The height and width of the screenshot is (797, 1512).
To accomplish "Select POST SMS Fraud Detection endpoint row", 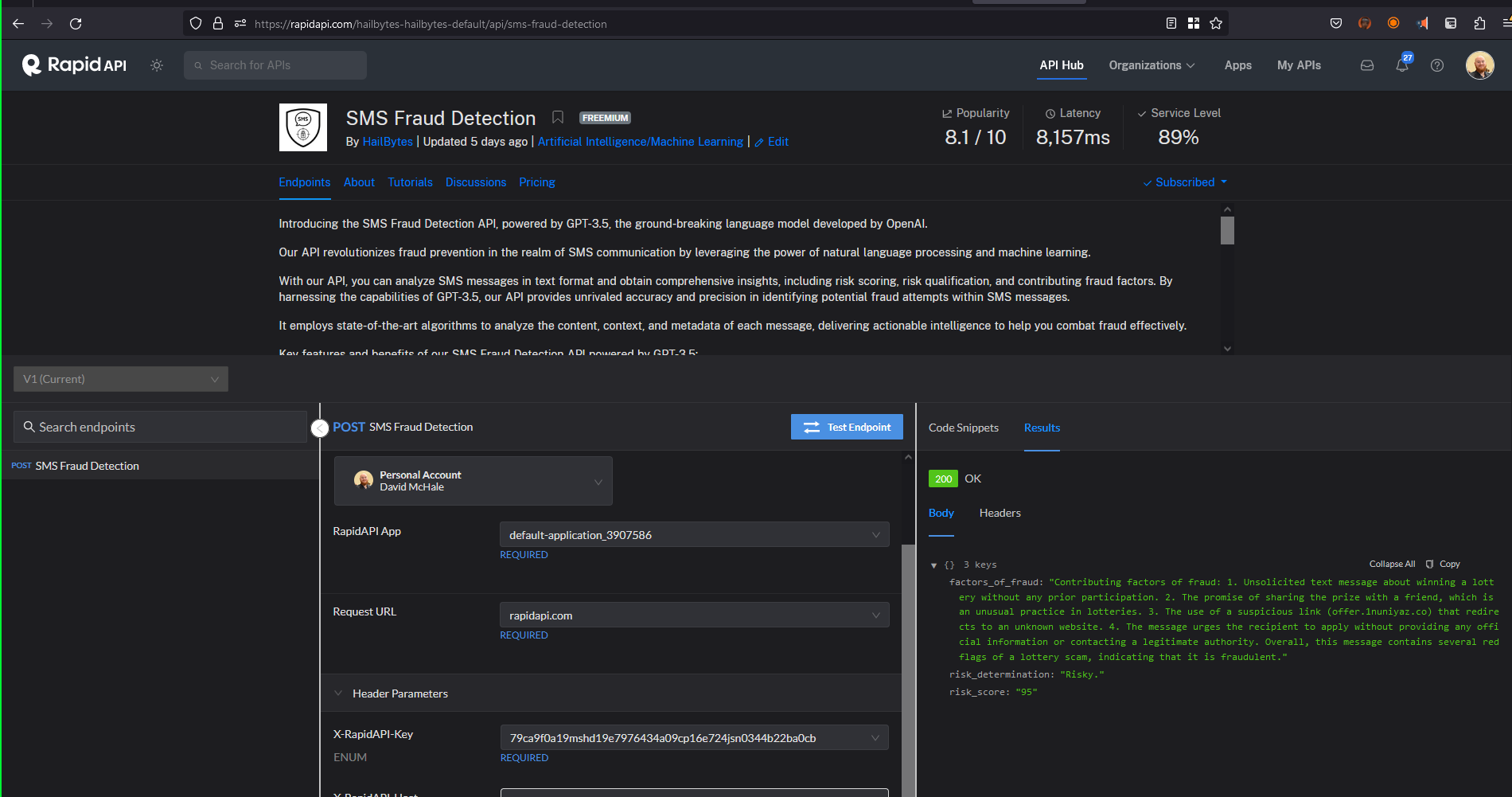I will tap(159, 466).
